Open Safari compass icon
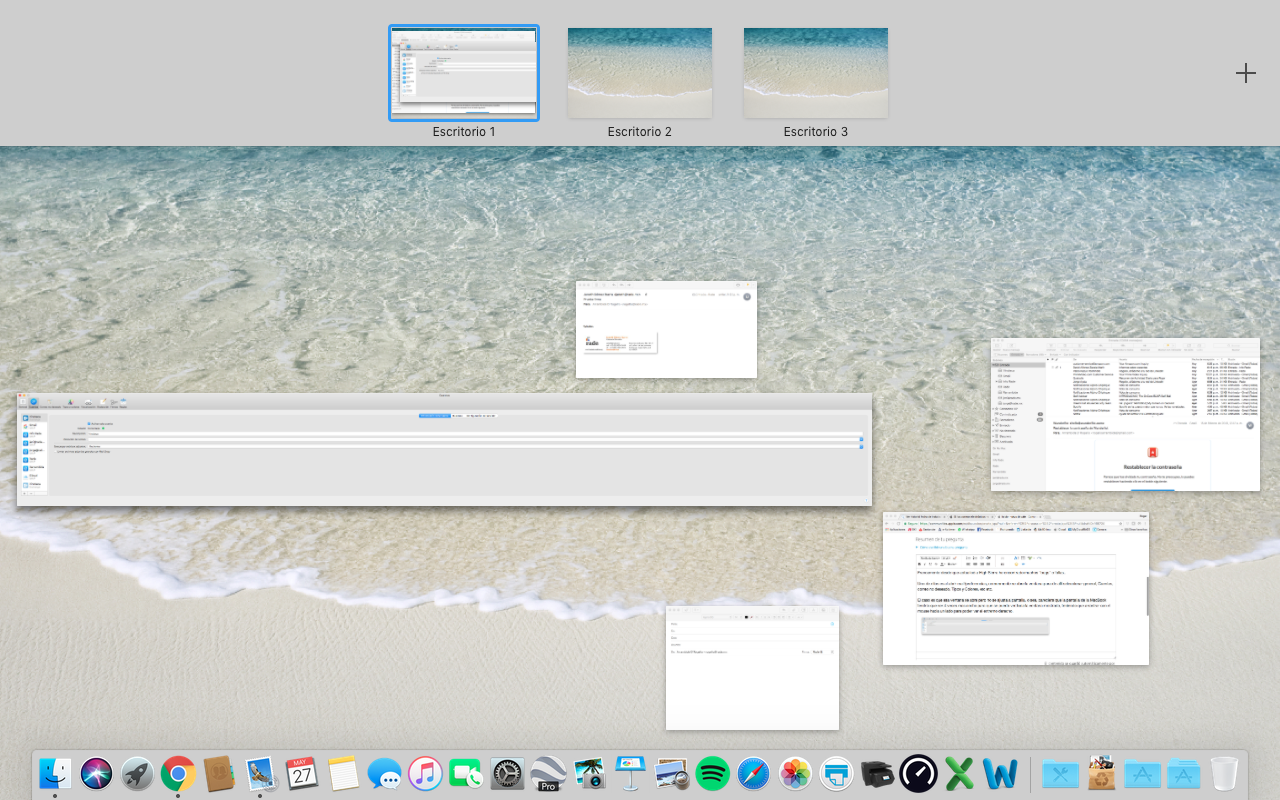 753,773
